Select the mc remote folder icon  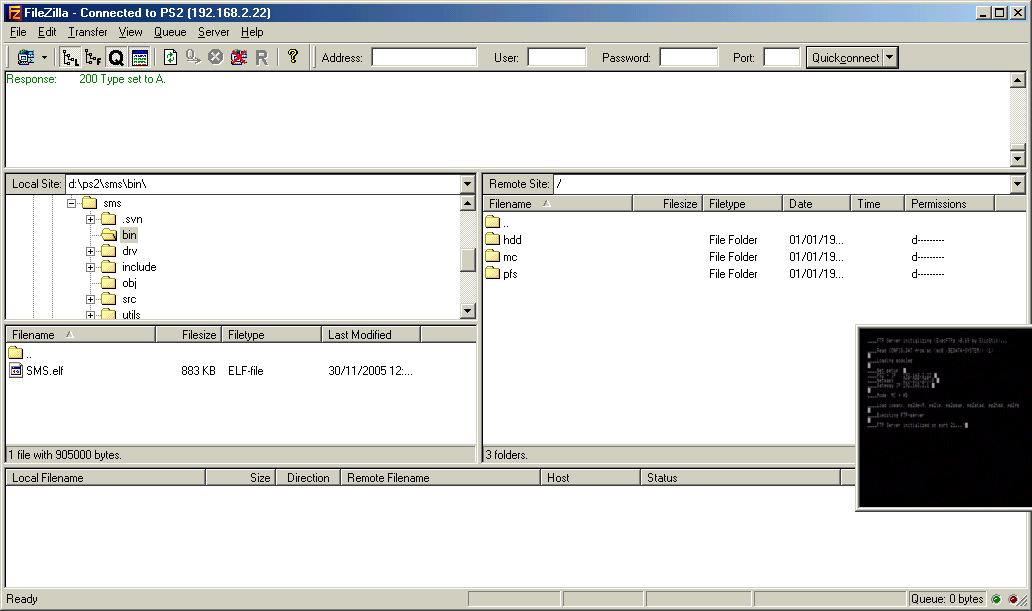coord(492,256)
